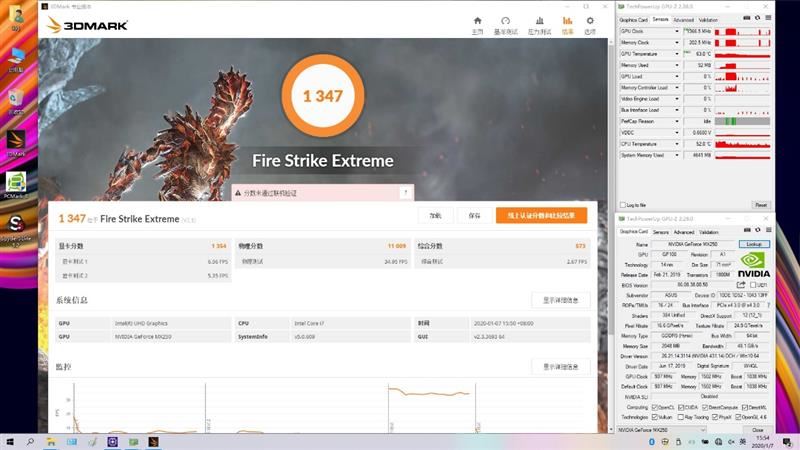Open the notification center icon
This screenshot has height=450, width=800.
pos(787,442)
